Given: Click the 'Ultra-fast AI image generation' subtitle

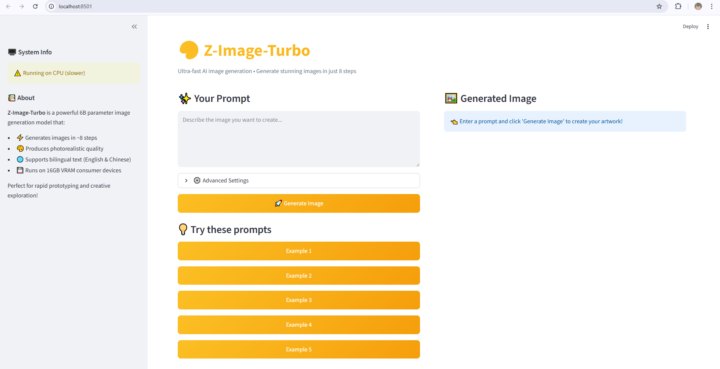Looking at the screenshot, I should (267, 71).
